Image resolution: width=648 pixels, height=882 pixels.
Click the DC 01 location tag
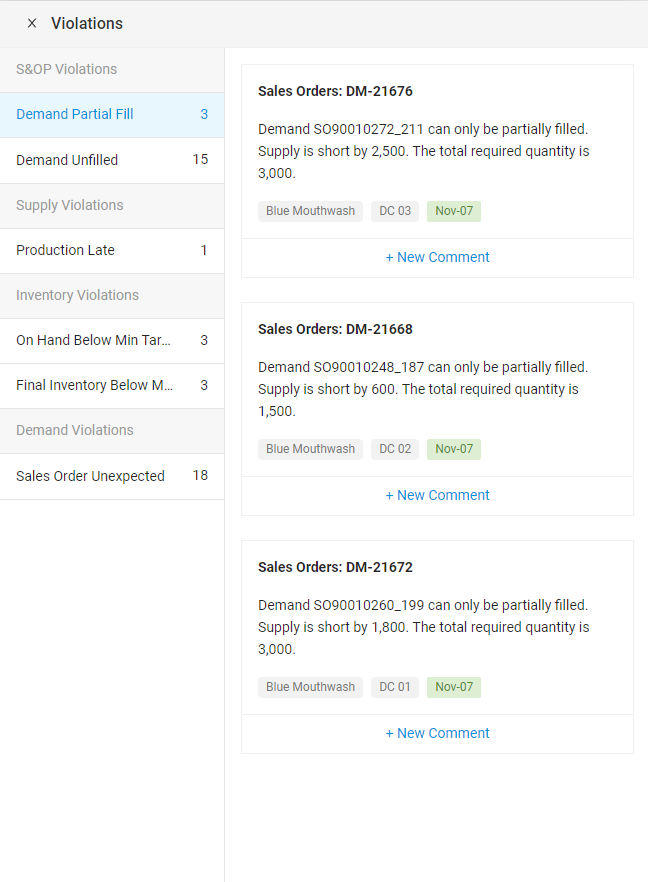click(395, 687)
